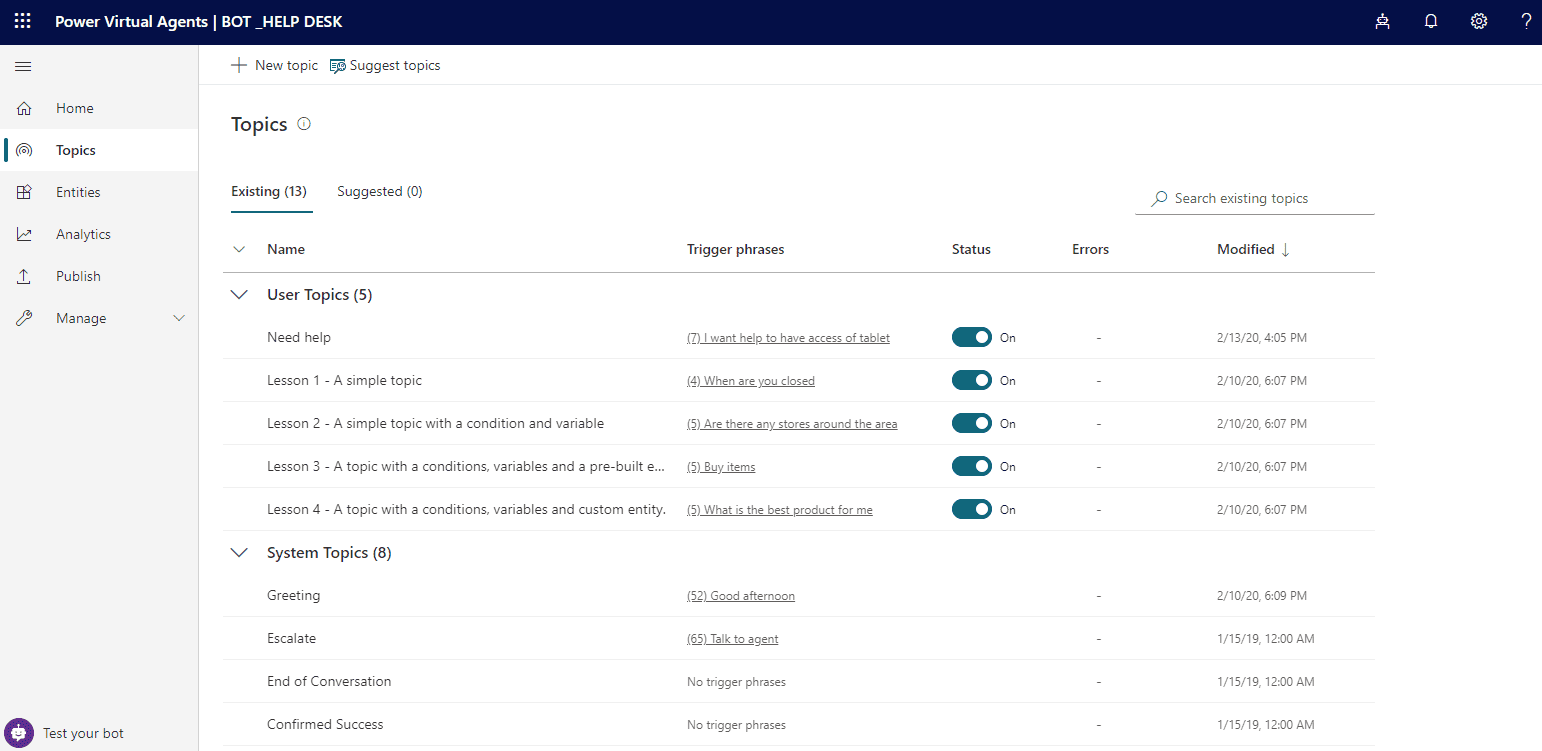Open Confirmed Success topic

pos(325,724)
